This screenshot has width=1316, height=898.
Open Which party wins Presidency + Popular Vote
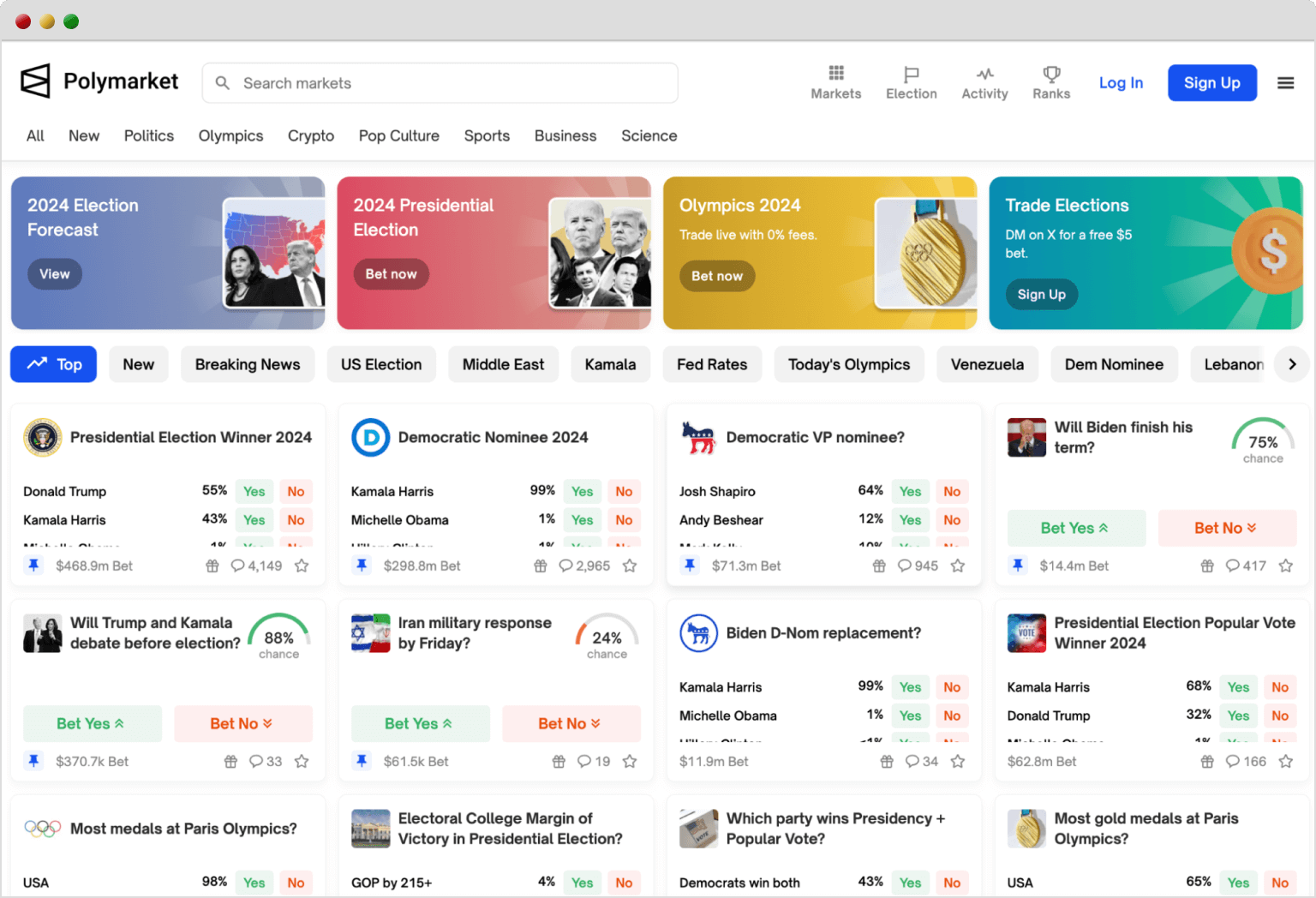pyautogui.click(x=835, y=829)
